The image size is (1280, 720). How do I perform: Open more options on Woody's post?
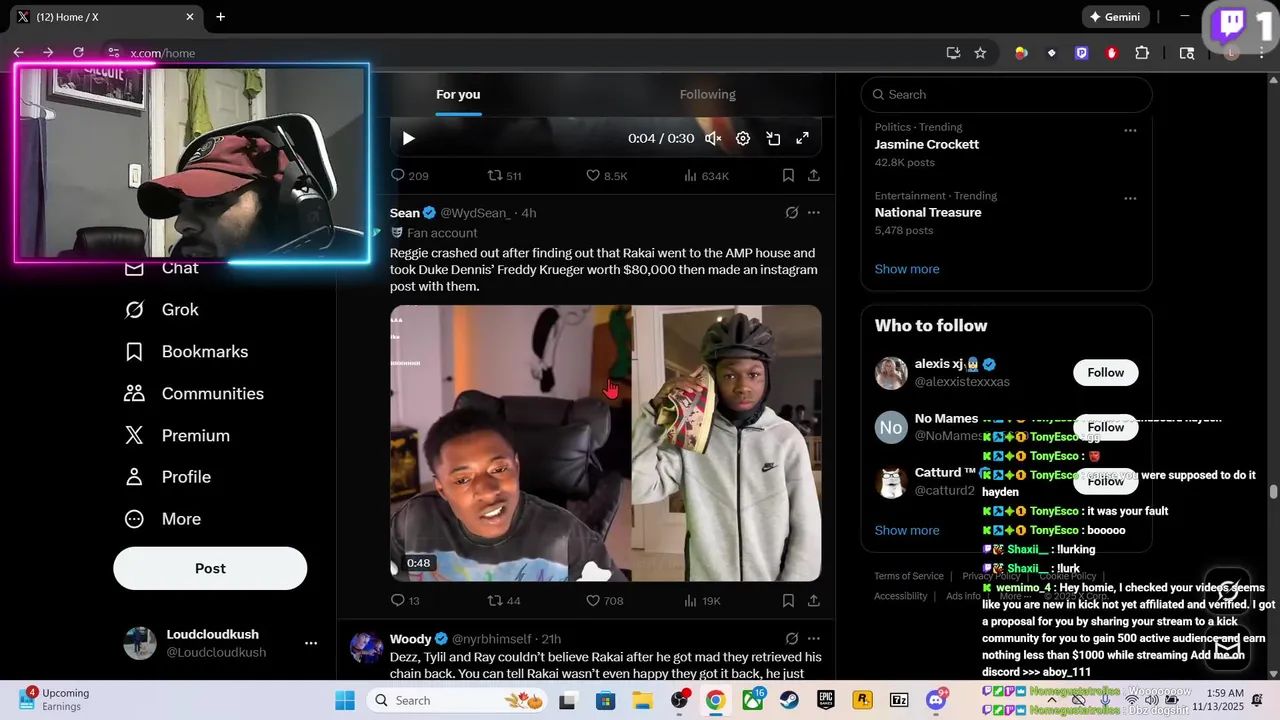[x=814, y=638]
